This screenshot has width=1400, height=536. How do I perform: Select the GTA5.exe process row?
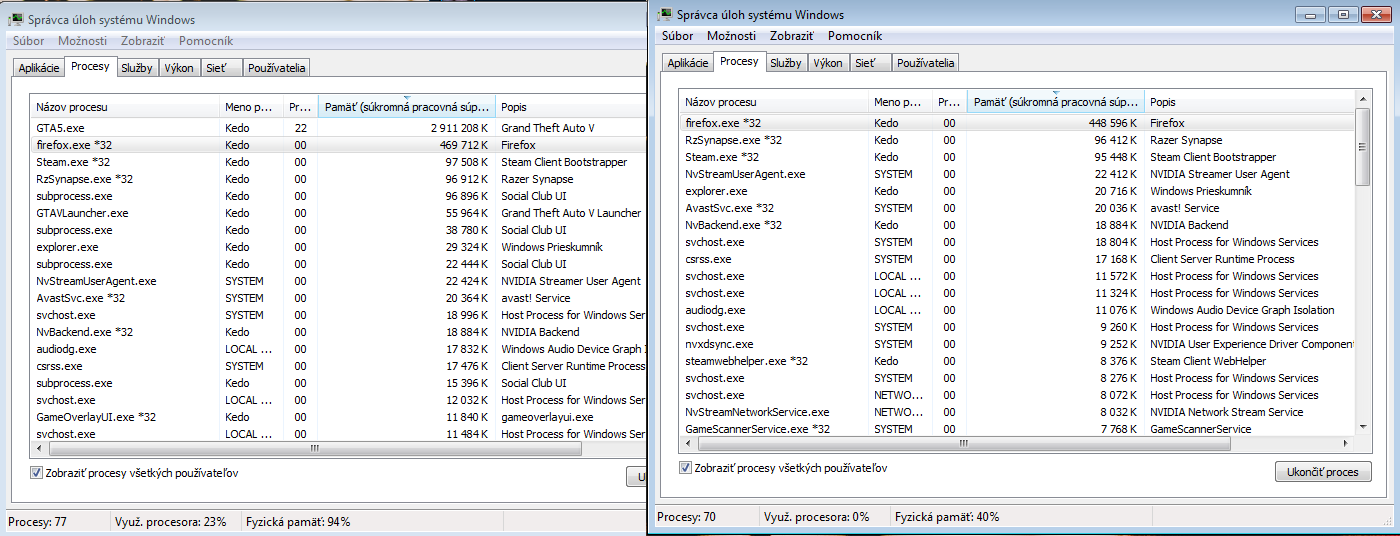pyautogui.click(x=120, y=128)
